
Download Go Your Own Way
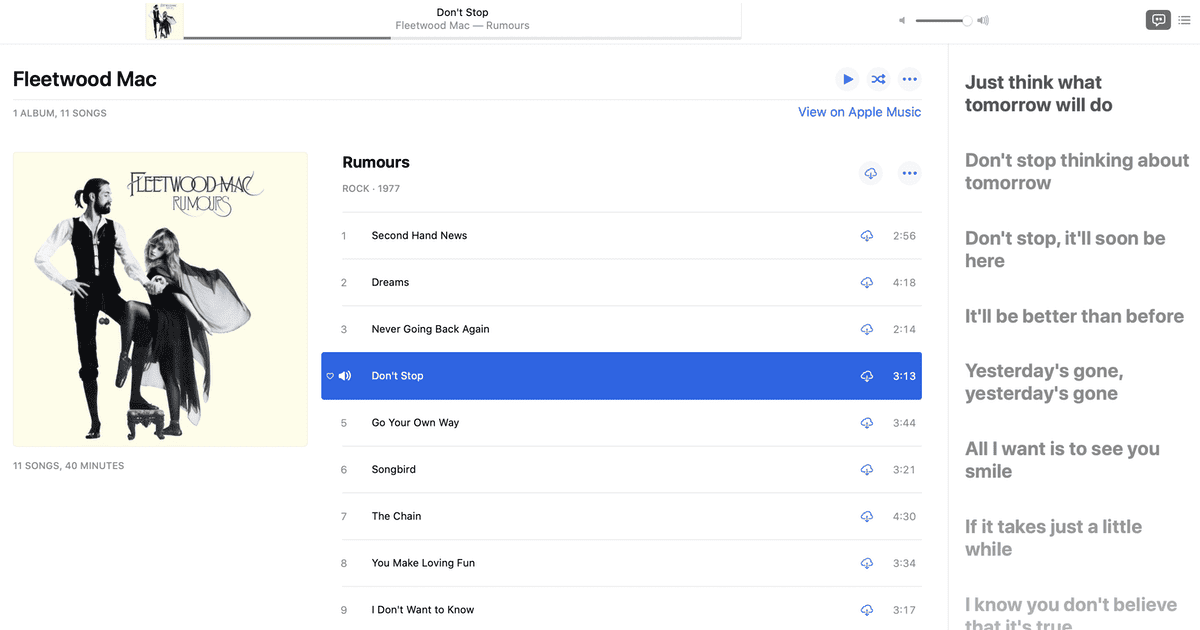[x=867, y=423]
